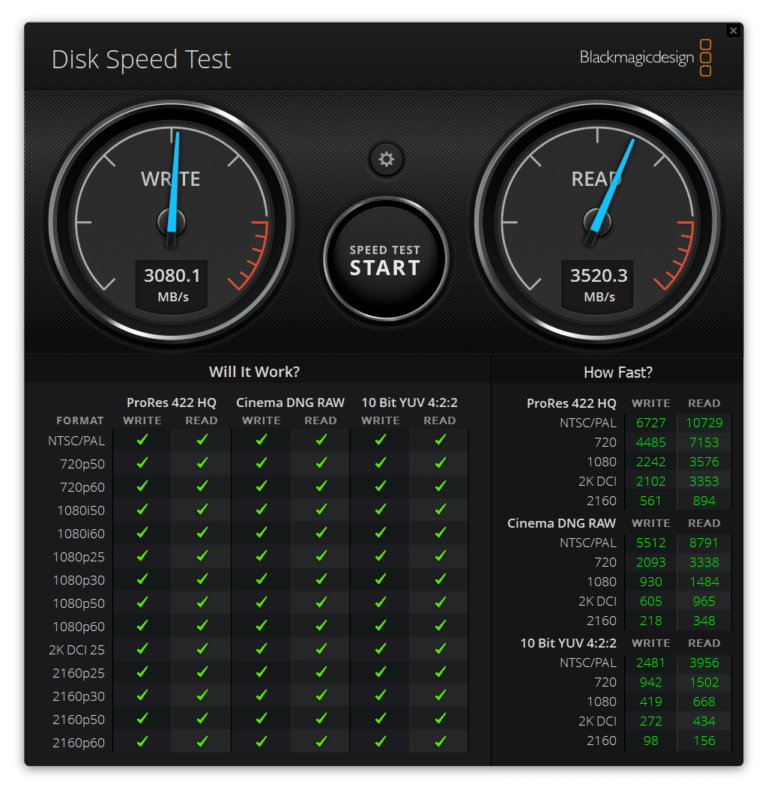The width and height of the screenshot is (768, 793).
Task: Click the NTSC/PAL format row label
Action: (76, 441)
